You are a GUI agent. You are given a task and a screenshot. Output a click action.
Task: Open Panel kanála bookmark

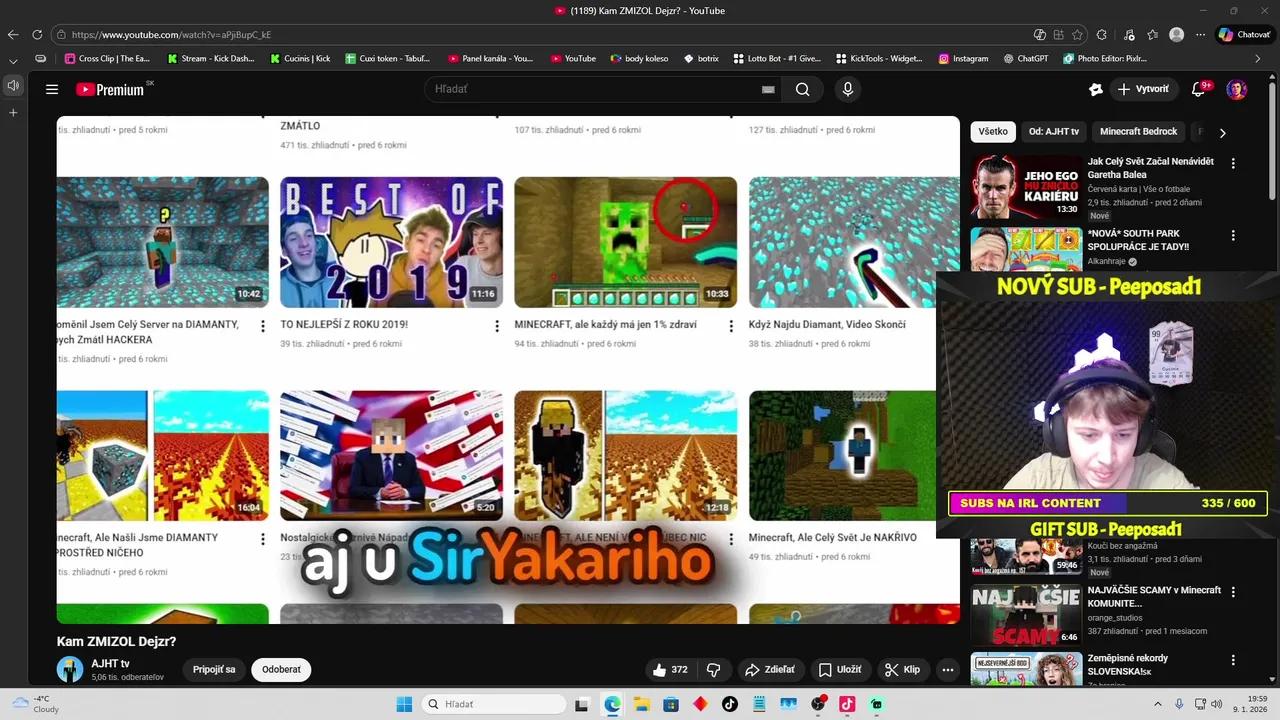coord(490,59)
